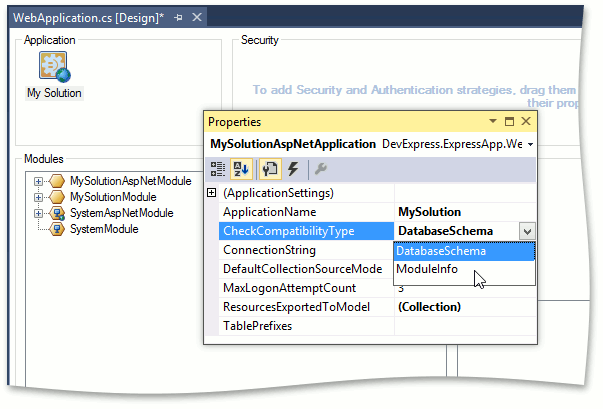Click the MySolutionAspNetModule hexagon icon
603x409 pixels.
pos(57,181)
